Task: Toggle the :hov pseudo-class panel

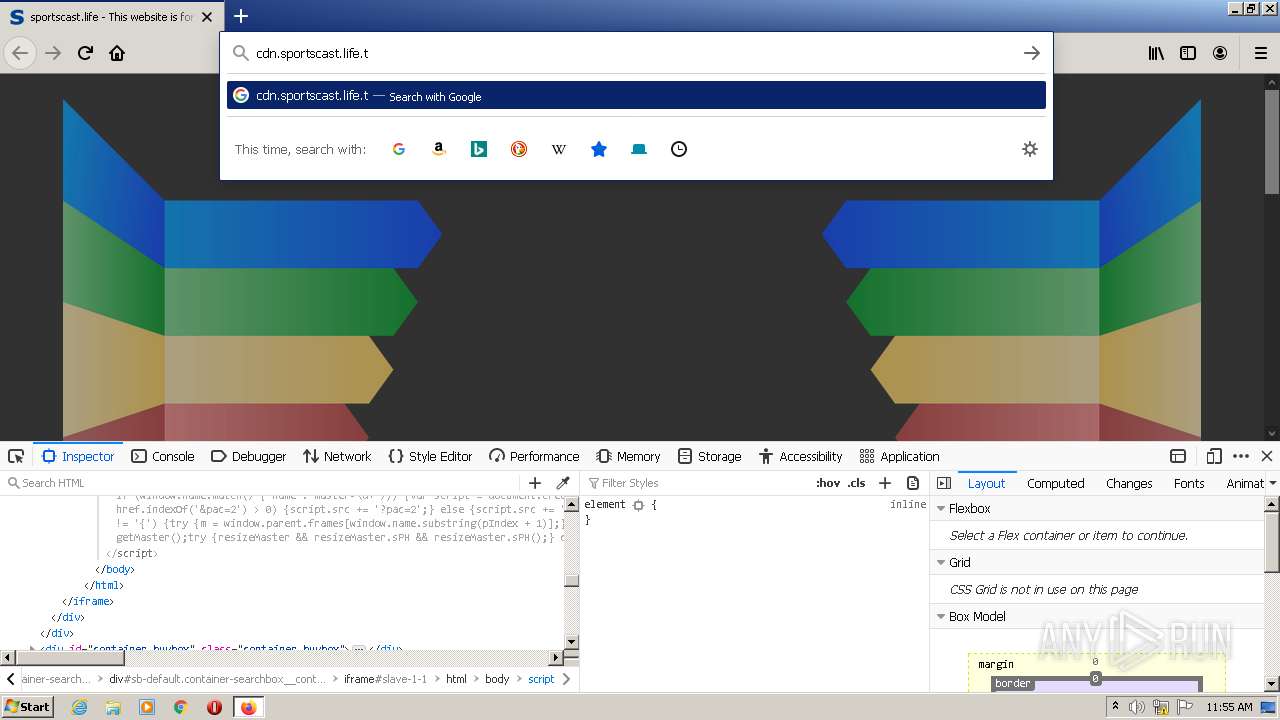Action: click(828, 483)
